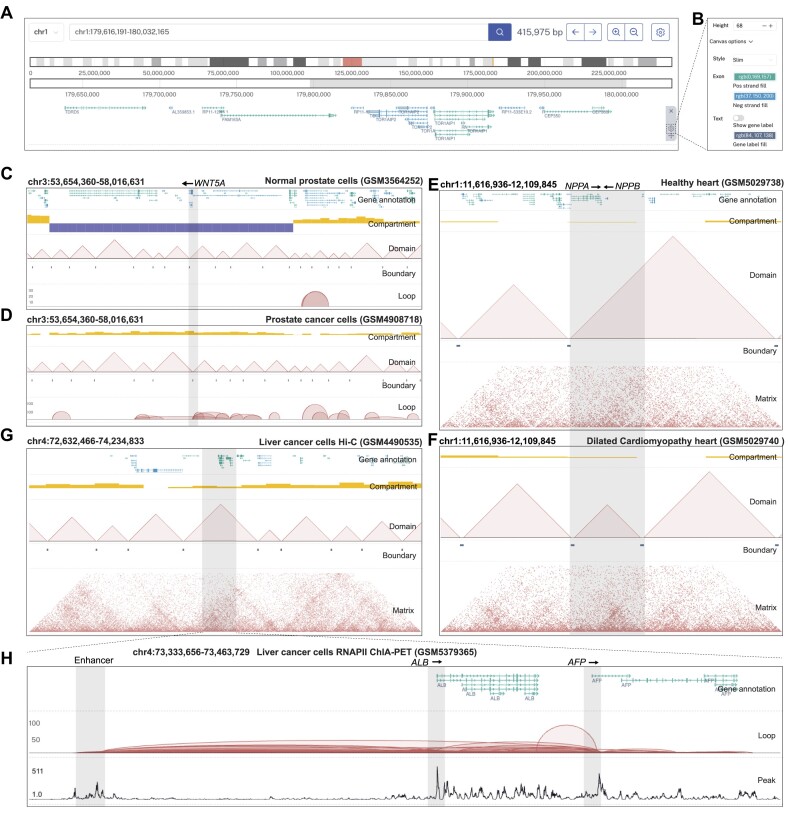Pick the Neg strand fill color
Screen dimensions: 788x816
click(754, 96)
